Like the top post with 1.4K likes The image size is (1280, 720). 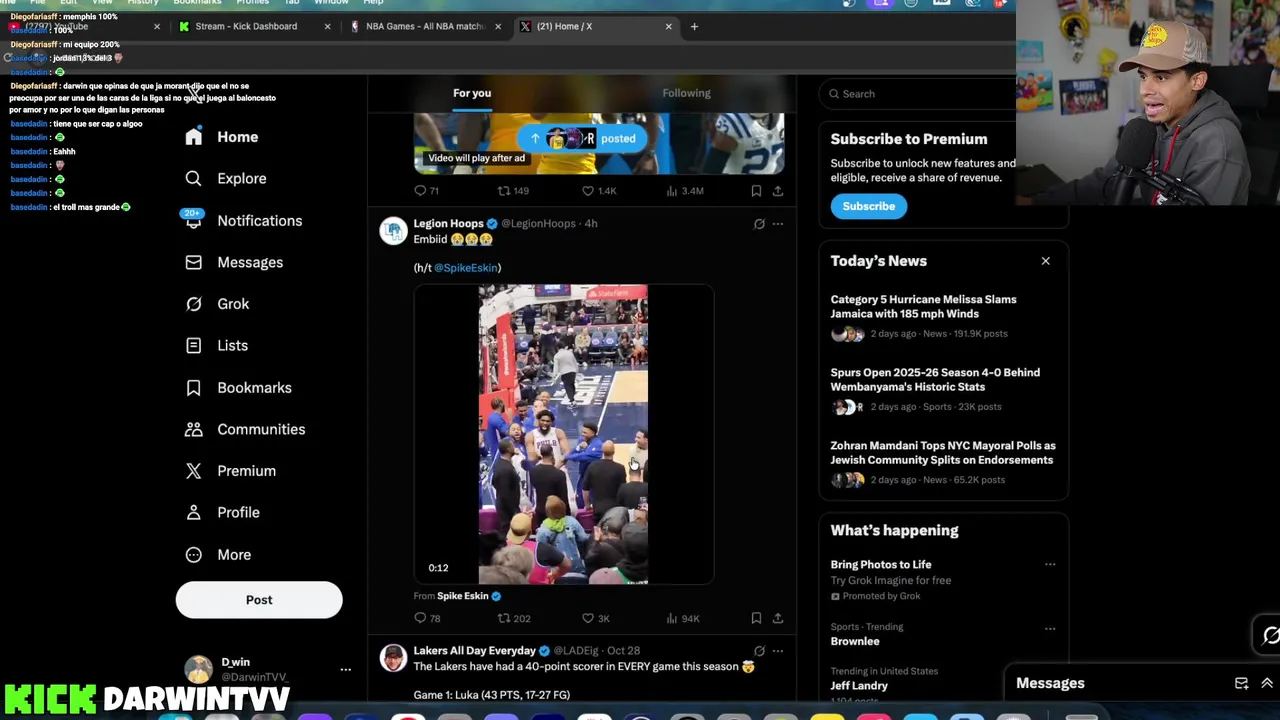588,191
